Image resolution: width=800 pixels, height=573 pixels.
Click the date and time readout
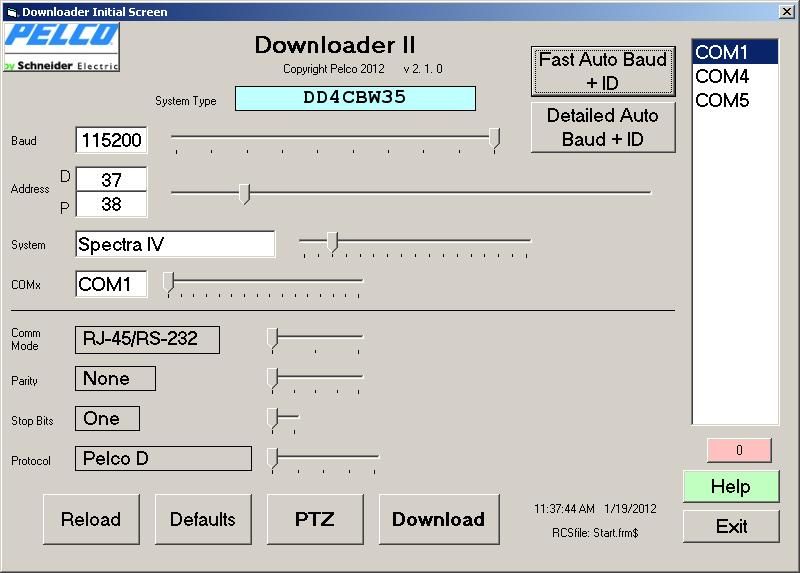(x=595, y=509)
